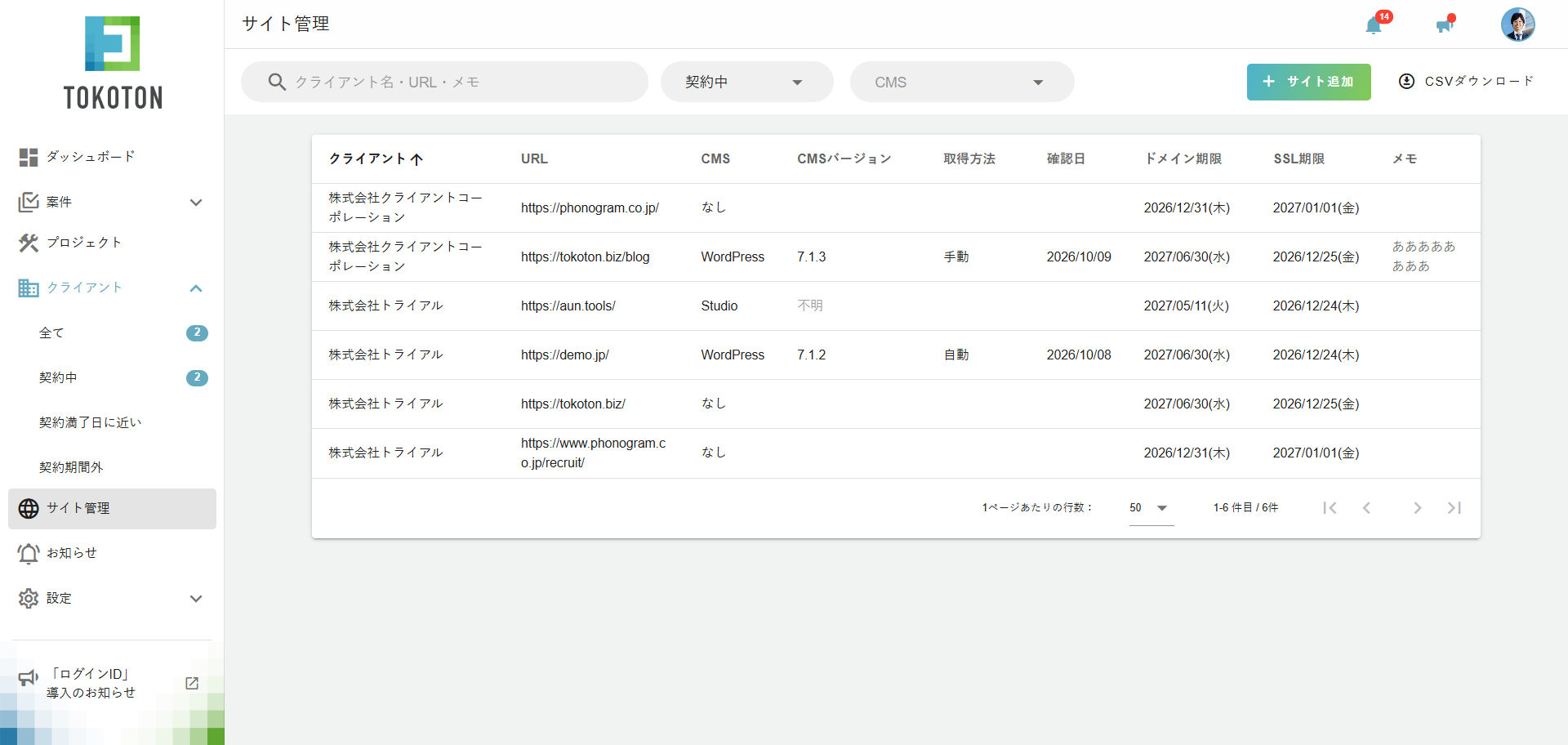
Task: Select 契約中 under クライアント in sidebar
Action: click(x=112, y=377)
